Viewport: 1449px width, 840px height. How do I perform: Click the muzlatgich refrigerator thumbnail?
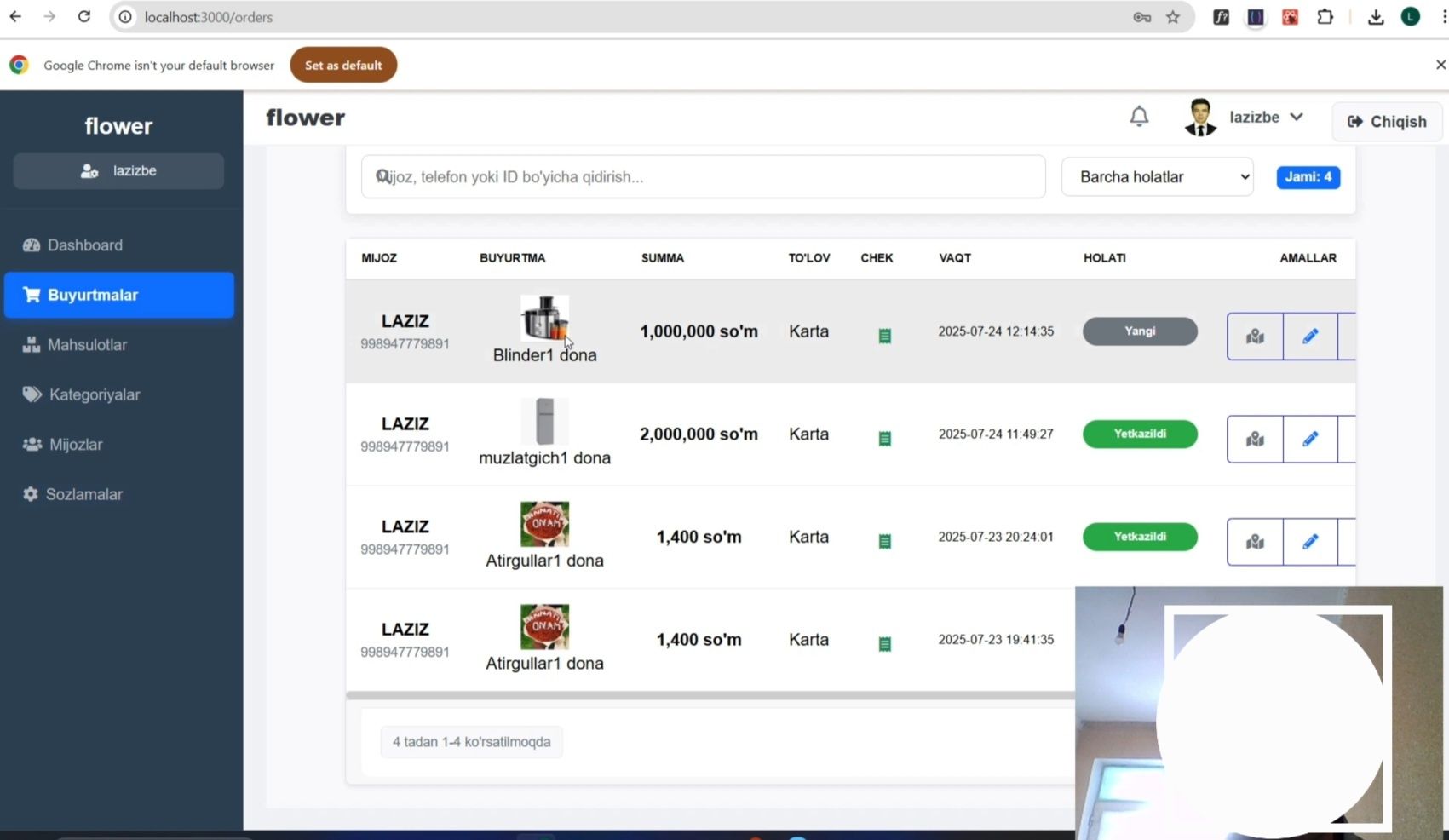click(x=544, y=421)
